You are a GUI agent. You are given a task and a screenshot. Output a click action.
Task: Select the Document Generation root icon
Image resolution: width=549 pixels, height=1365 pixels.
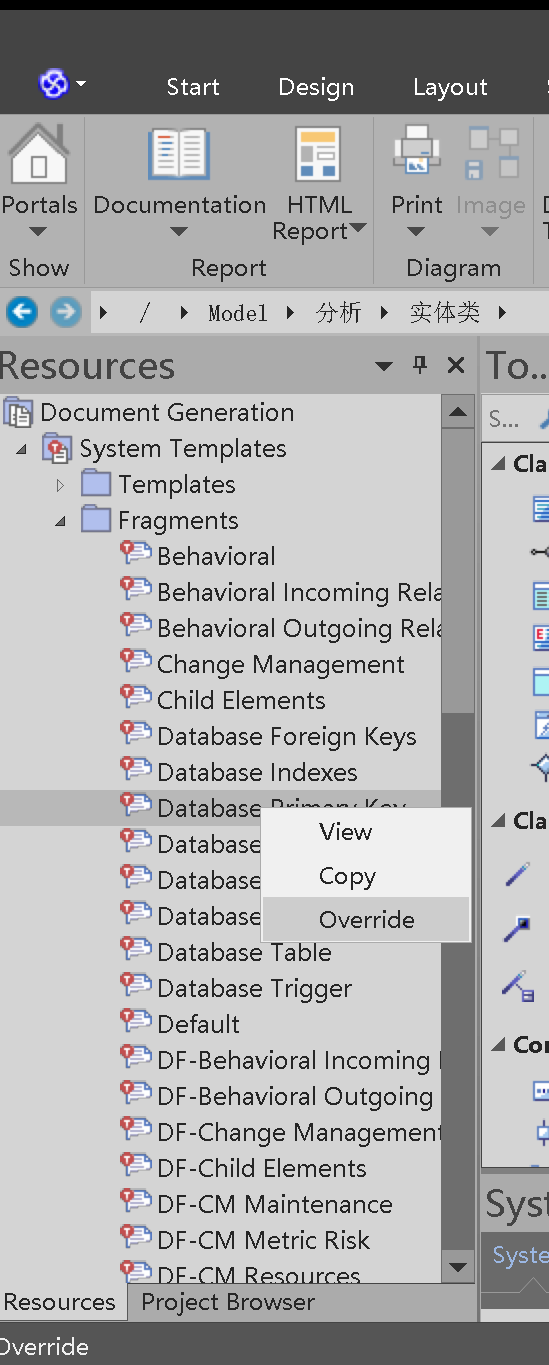pos(19,412)
